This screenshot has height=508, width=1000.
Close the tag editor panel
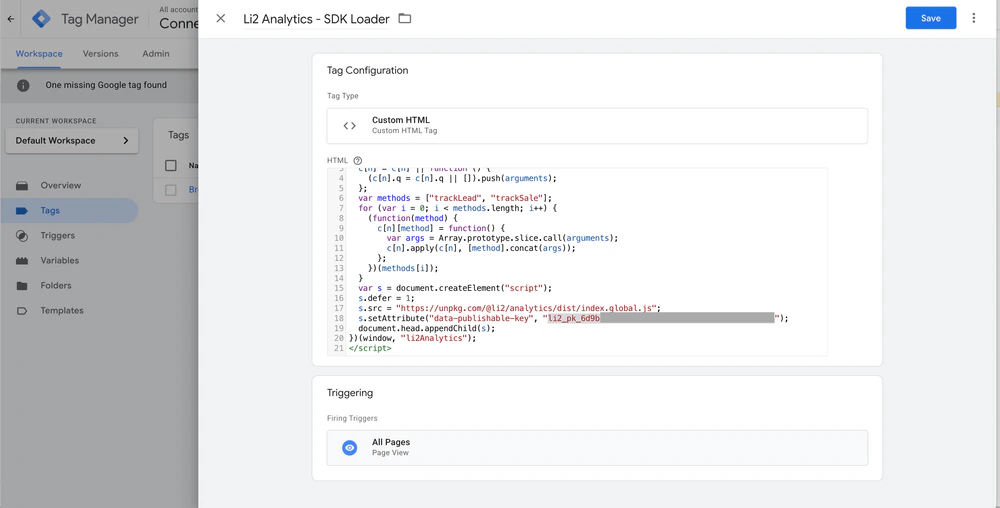(x=221, y=18)
